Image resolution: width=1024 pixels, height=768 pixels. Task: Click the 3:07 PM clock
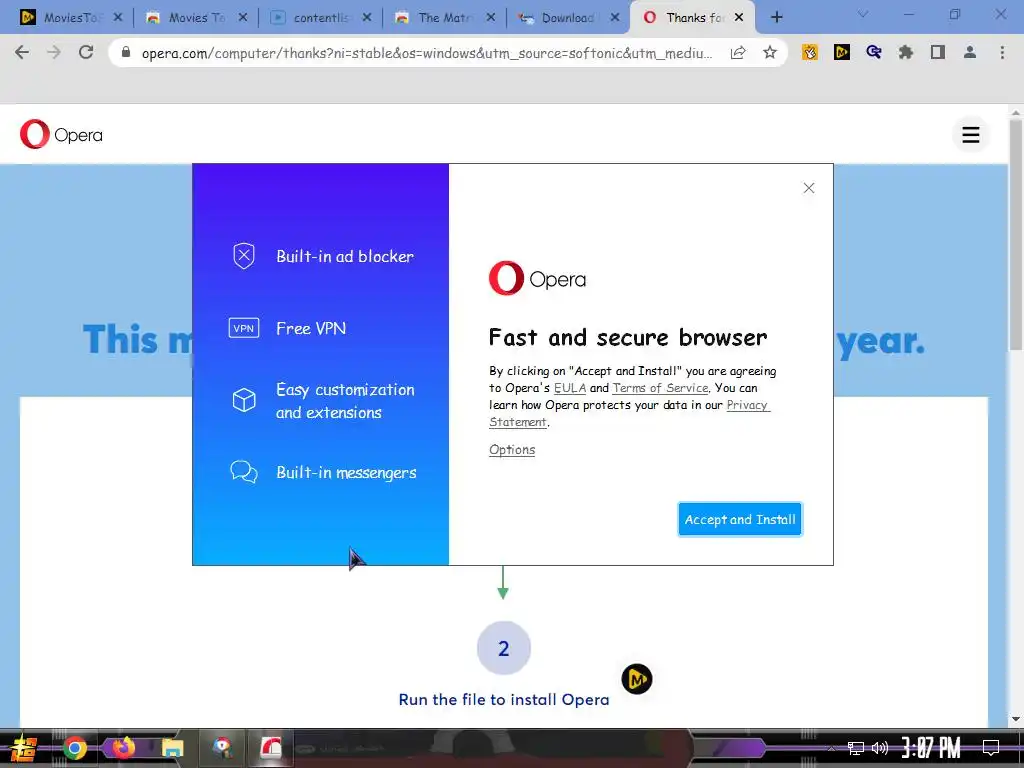click(931, 748)
